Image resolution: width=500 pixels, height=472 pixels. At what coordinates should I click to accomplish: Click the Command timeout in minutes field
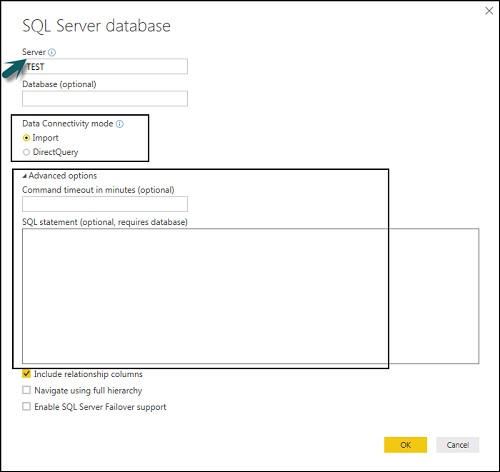coord(105,204)
